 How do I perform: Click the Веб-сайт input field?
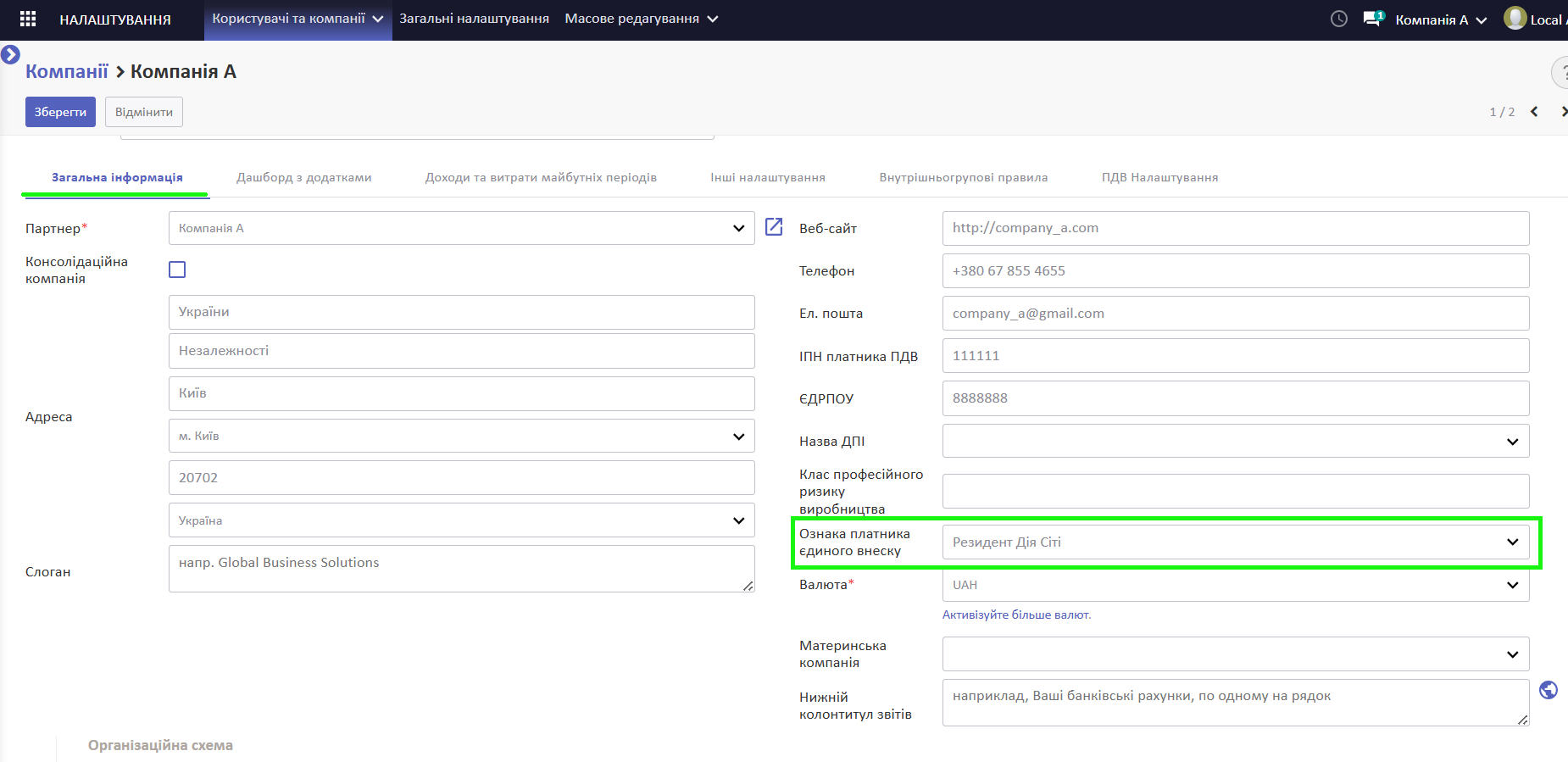1236,228
